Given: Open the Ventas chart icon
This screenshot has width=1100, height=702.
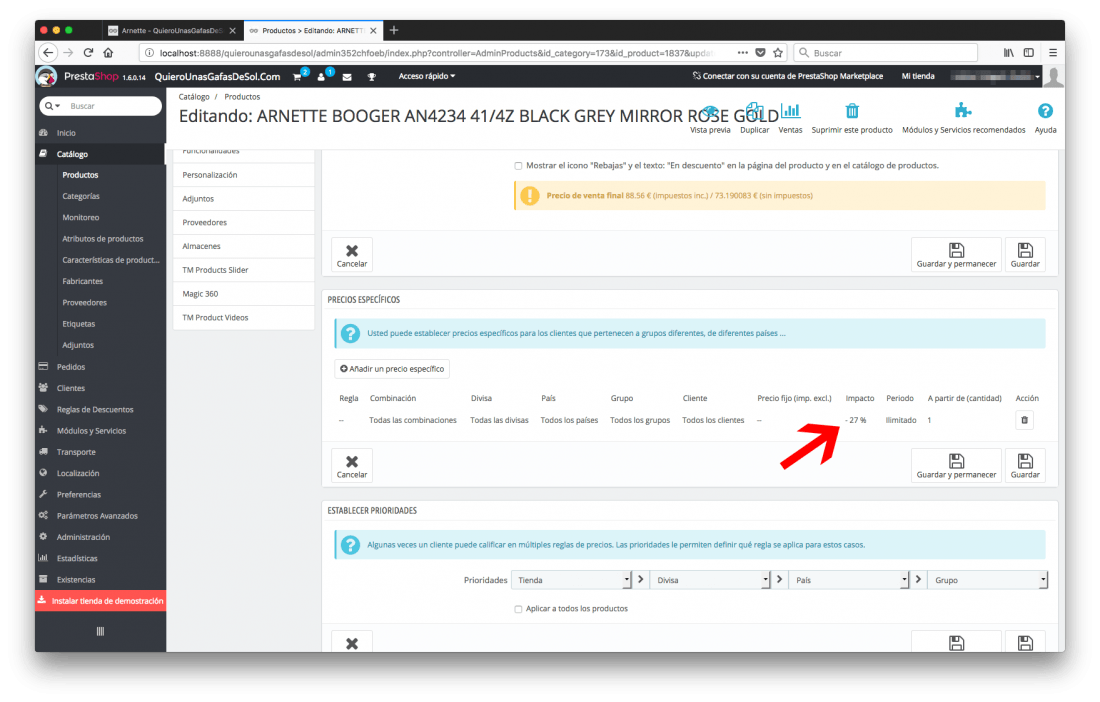Looking at the screenshot, I should pos(791,111).
